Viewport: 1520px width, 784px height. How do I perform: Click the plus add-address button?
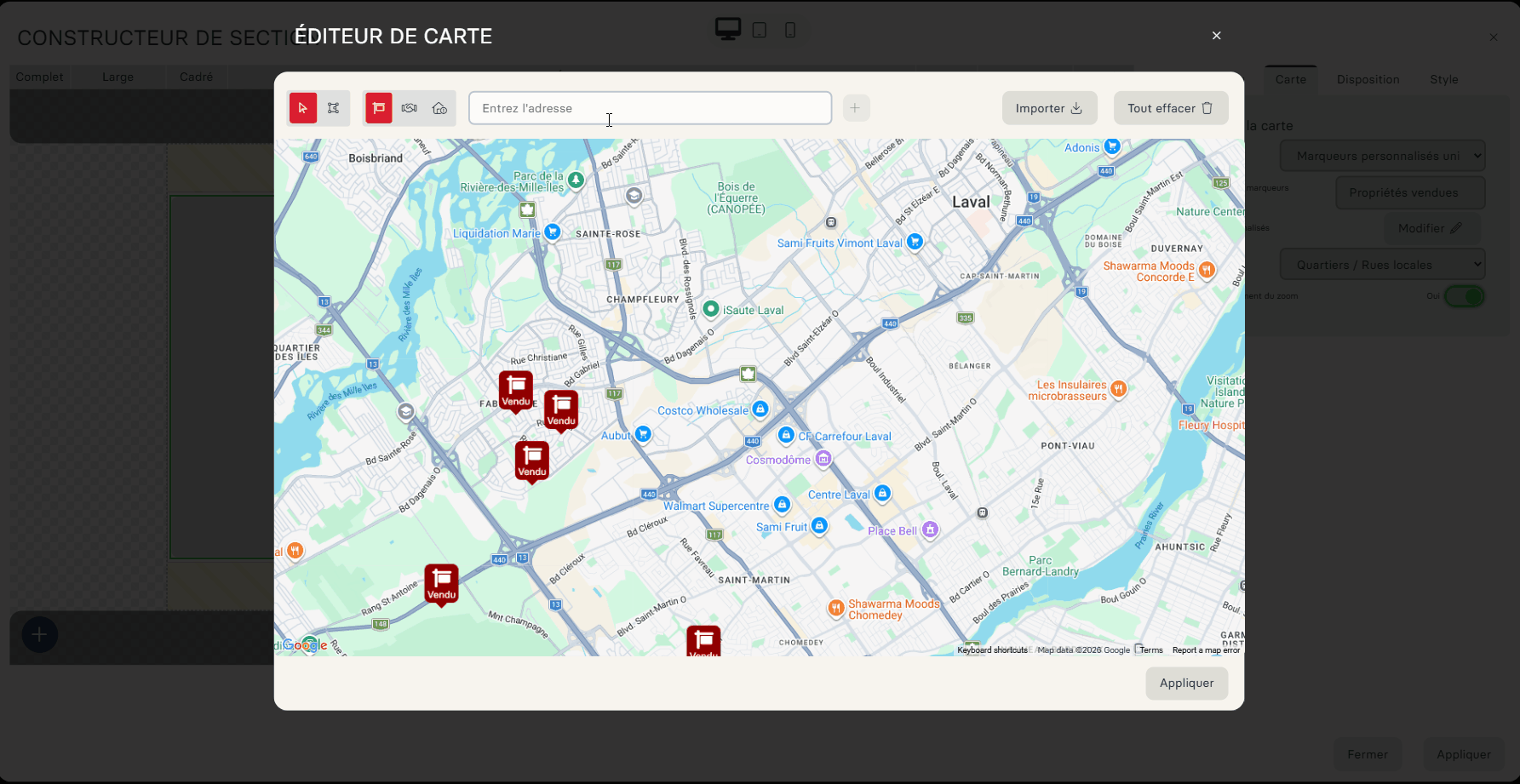click(856, 108)
